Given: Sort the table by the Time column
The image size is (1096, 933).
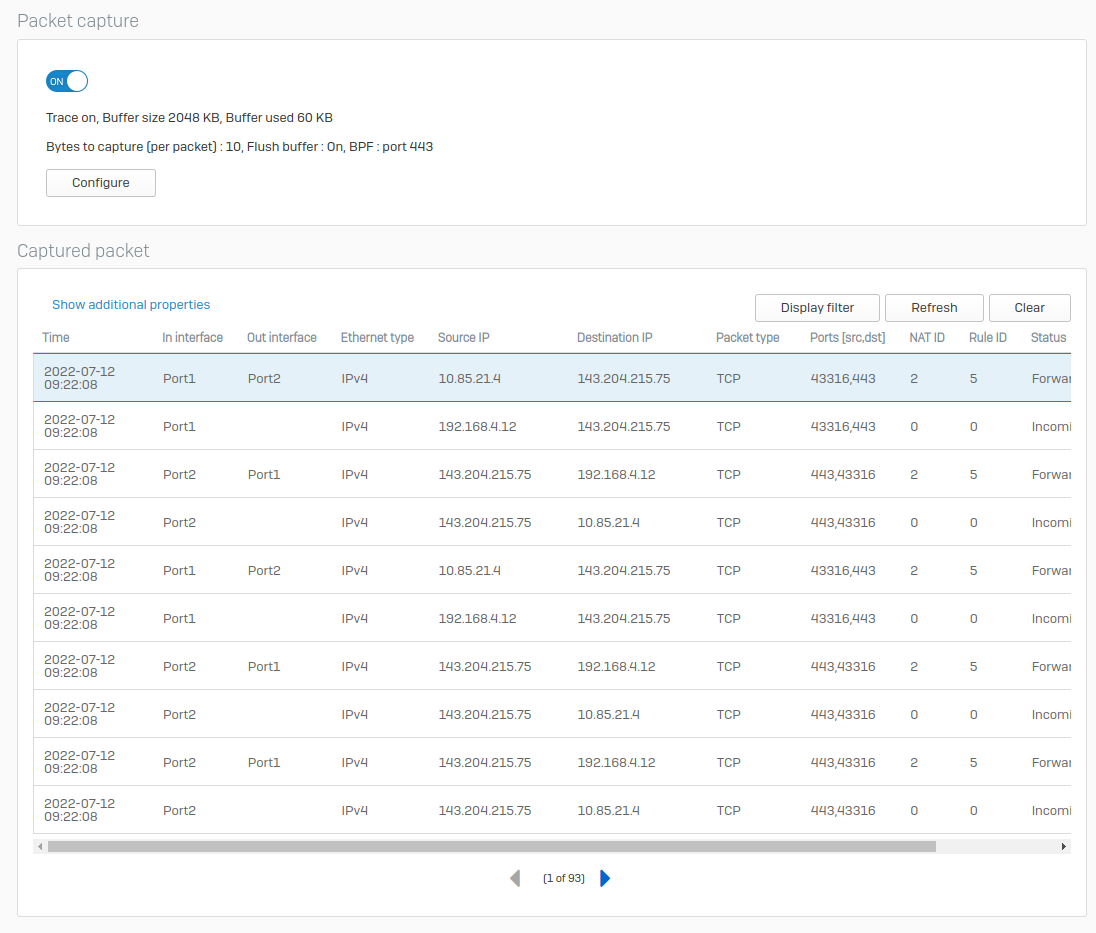Looking at the screenshot, I should tap(56, 337).
